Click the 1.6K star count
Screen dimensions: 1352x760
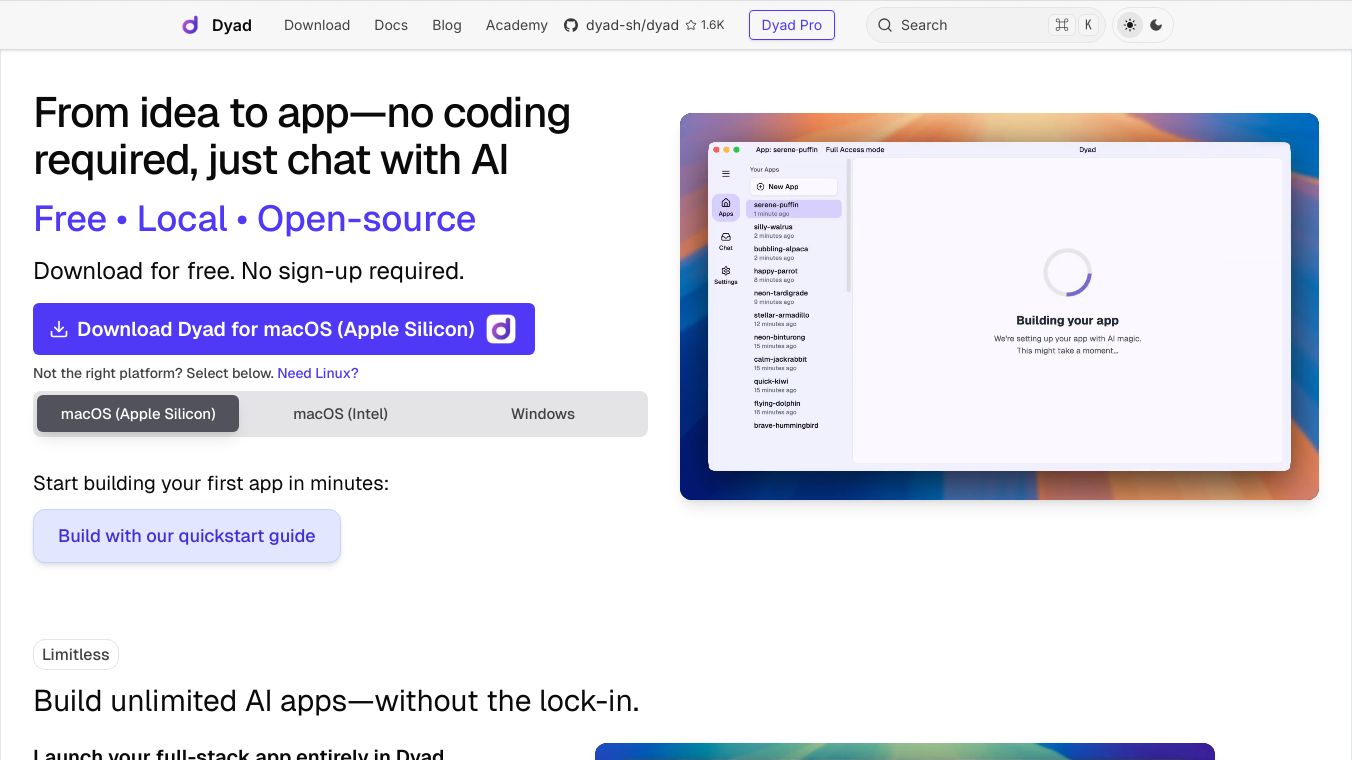coord(713,25)
